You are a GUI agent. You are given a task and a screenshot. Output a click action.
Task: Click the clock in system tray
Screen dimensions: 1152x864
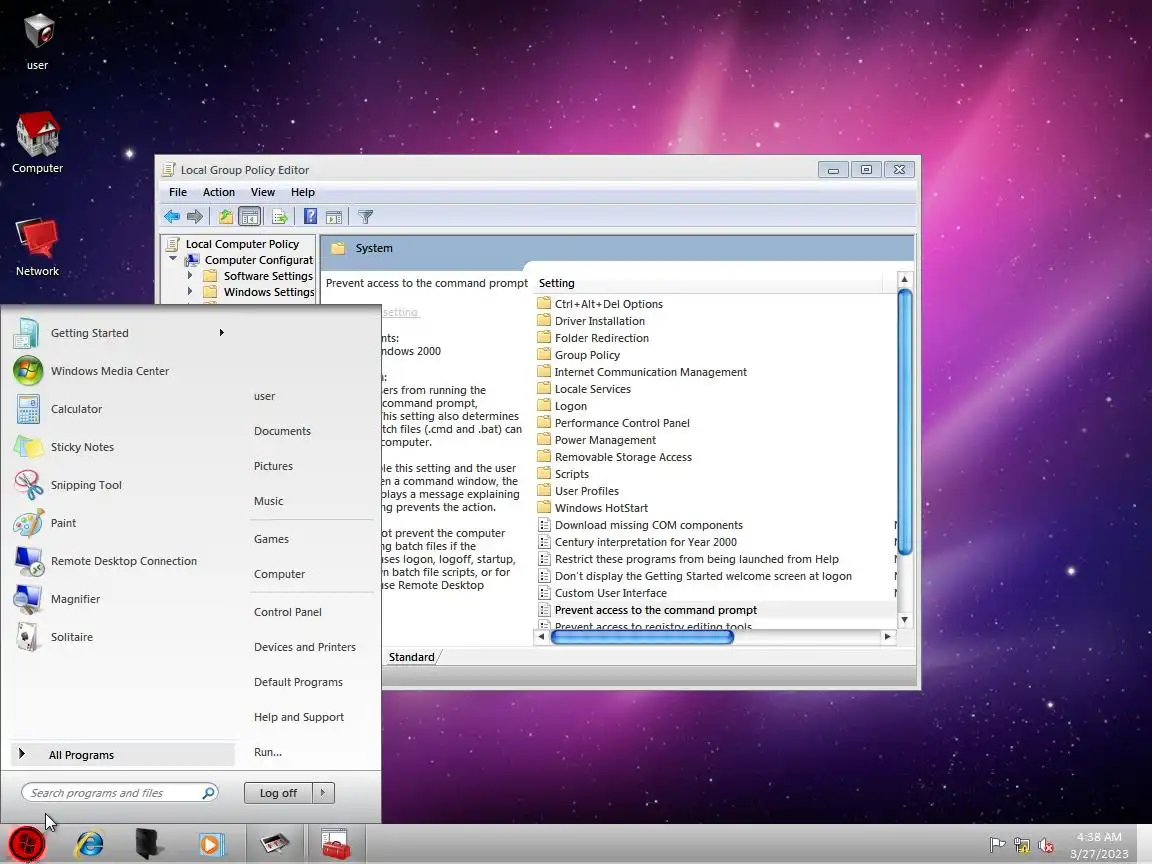[x=1099, y=845]
